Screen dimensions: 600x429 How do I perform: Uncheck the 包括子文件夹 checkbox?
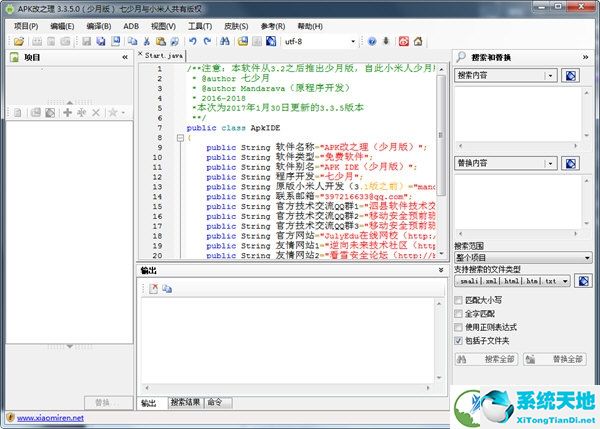pos(458,340)
